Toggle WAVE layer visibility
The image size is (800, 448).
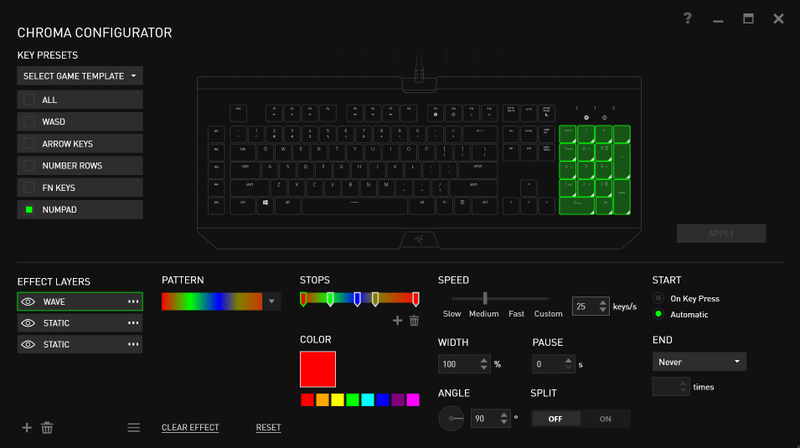point(28,302)
